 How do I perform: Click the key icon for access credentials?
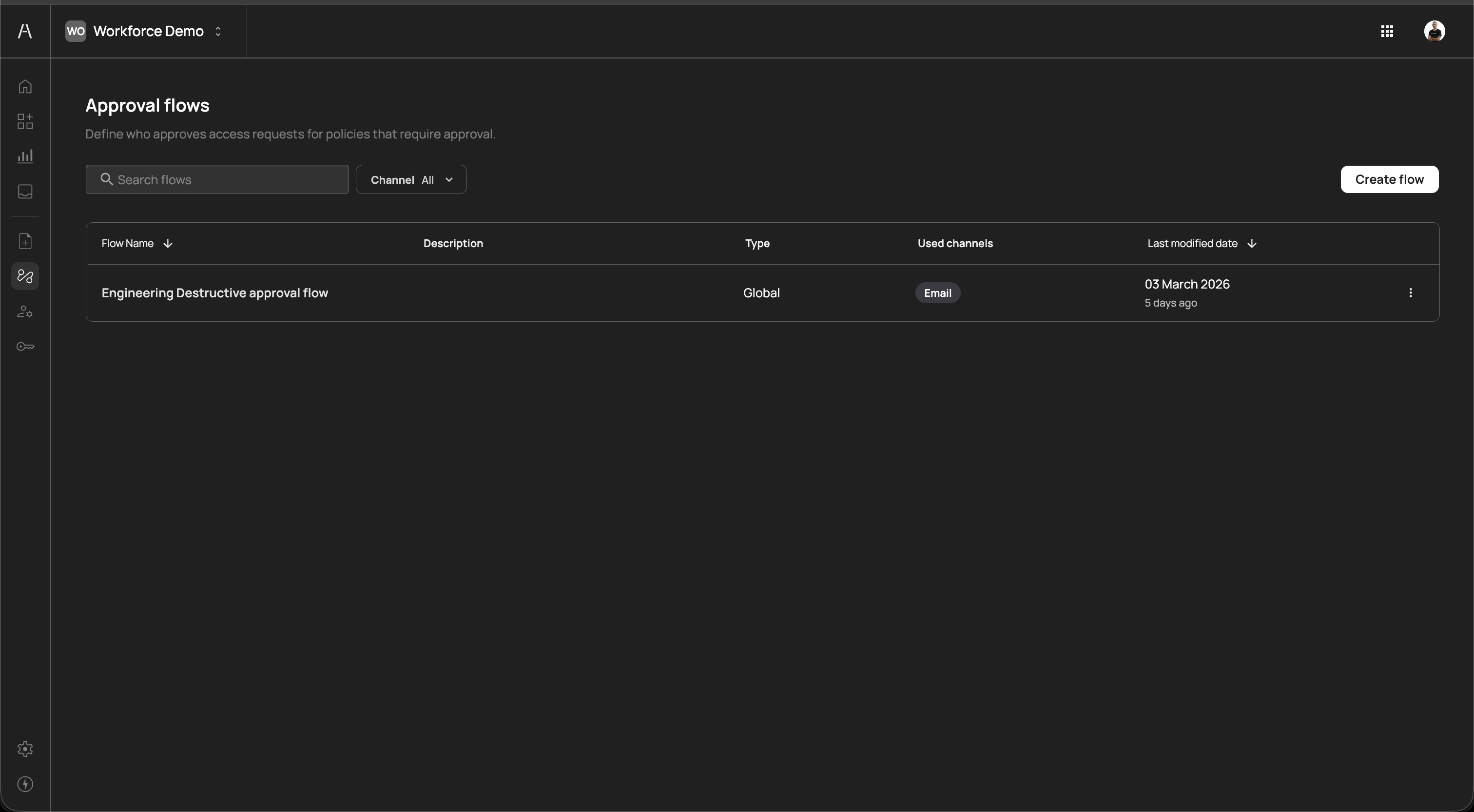(25, 346)
